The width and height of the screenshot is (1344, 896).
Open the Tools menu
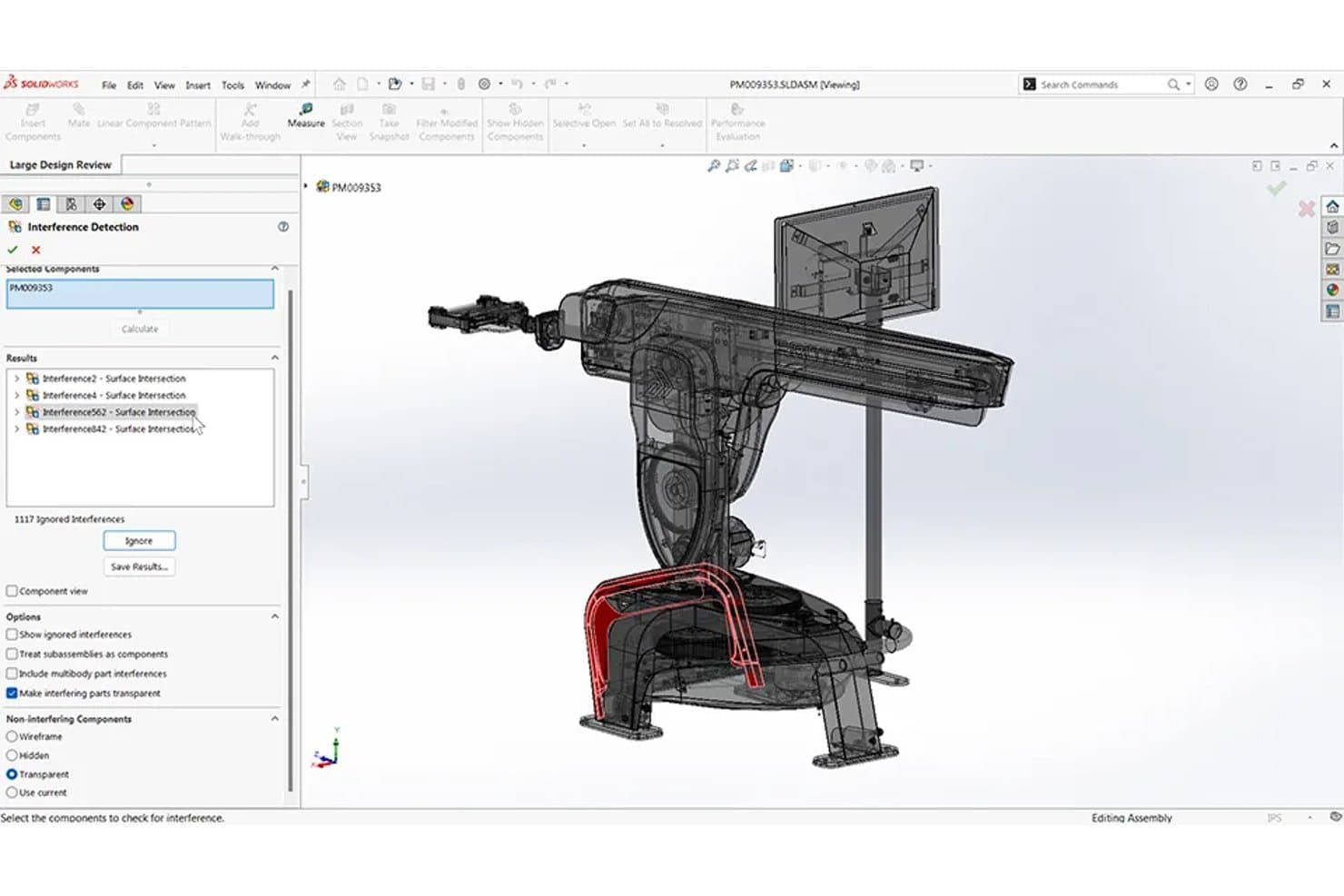point(232,85)
